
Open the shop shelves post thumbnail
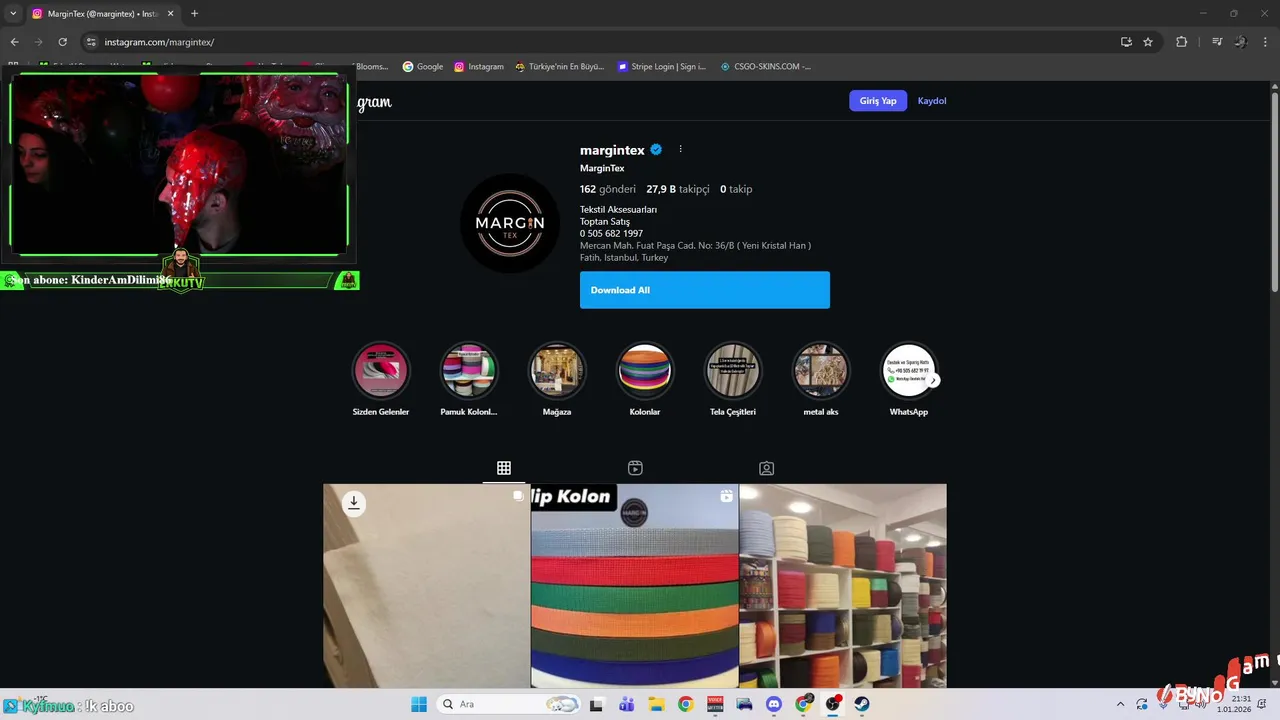[x=843, y=586]
